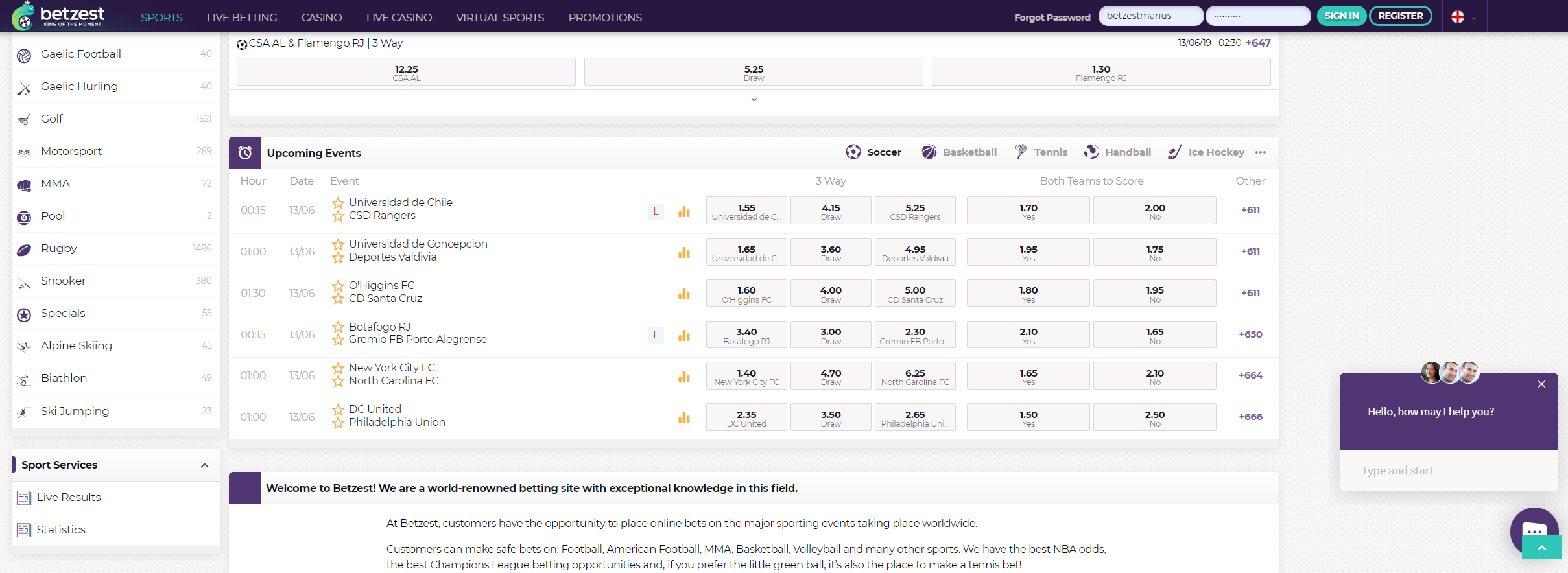The image size is (1568, 573).
Task: Star the Philadelphia Union team
Action: click(338, 423)
